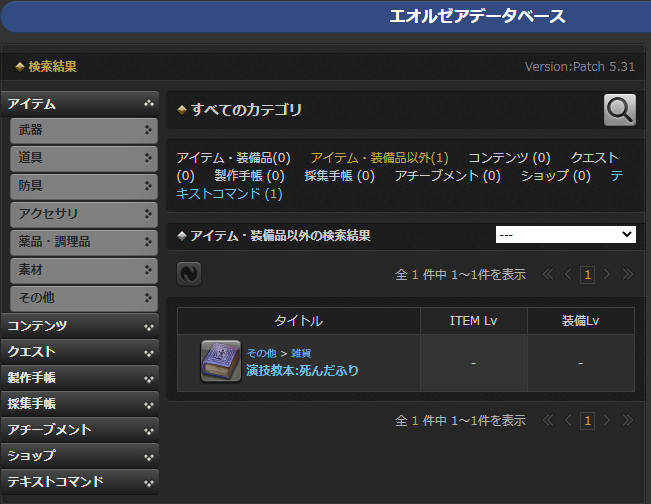Image resolution: width=651 pixels, height=504 pixels.
Task: Expand the テキストコマンド sidebar section
Action: point(80,482)
